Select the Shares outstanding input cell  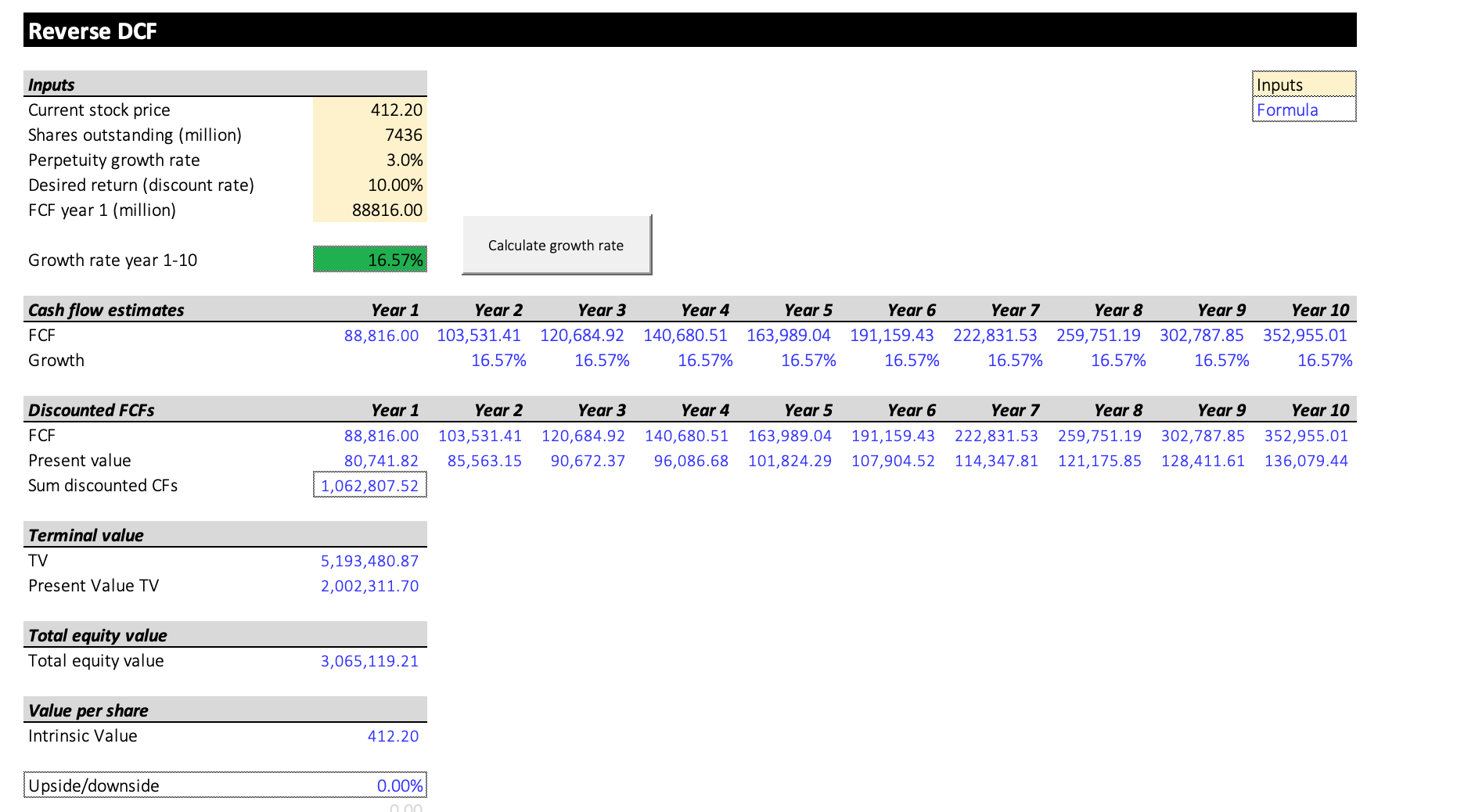point(369,135)
